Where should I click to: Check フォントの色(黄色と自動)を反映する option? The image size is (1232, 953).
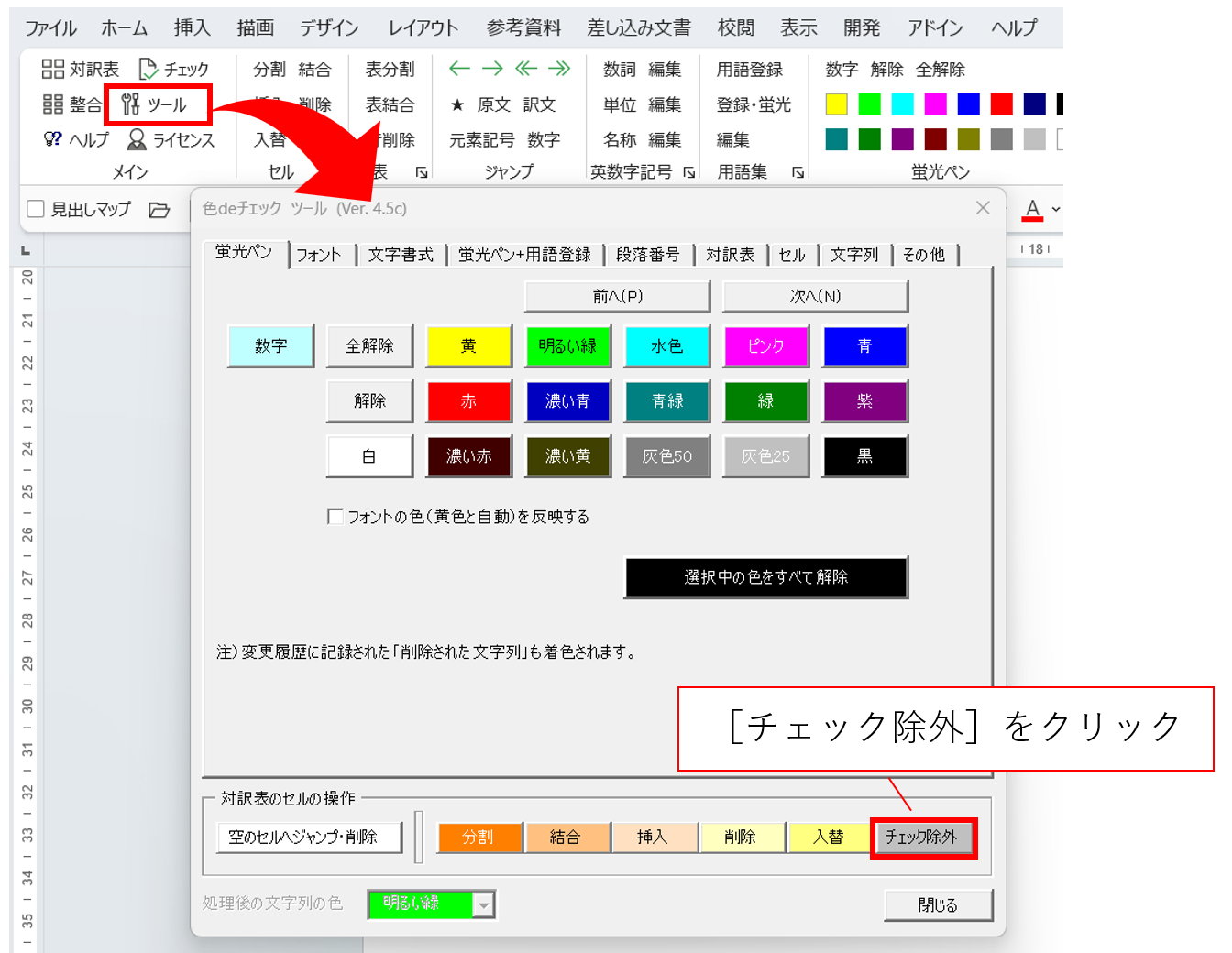(x=335, y=517)
